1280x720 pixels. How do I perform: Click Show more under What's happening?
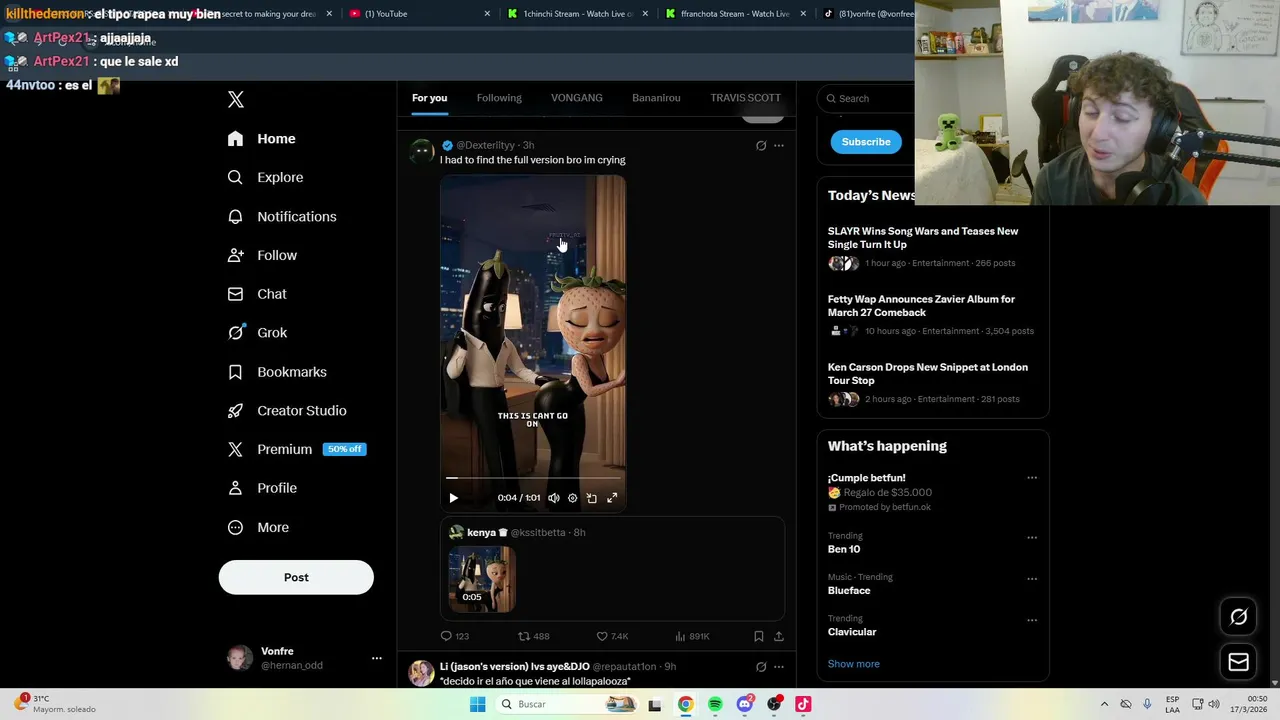854,664
